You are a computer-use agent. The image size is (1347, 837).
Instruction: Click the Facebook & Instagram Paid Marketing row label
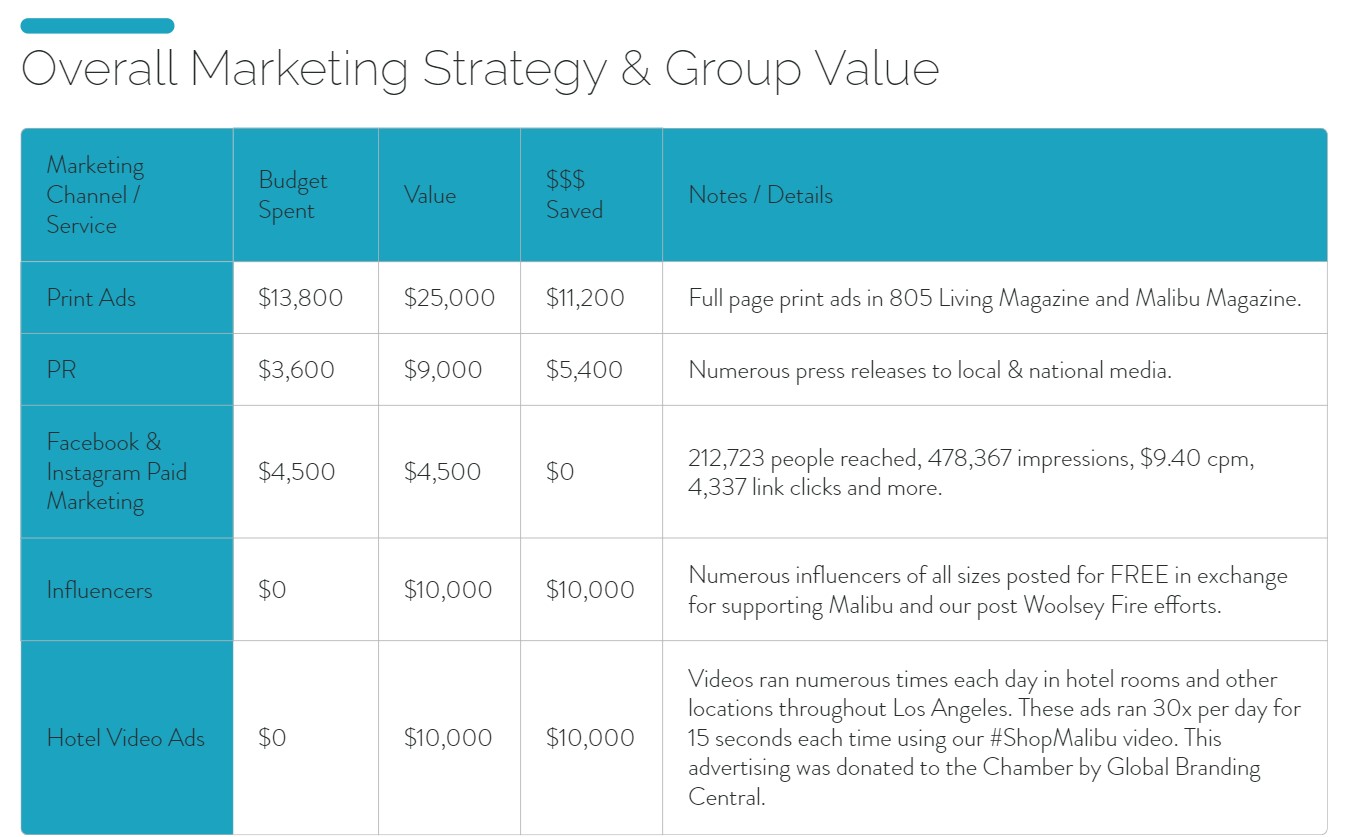(127, 472)
